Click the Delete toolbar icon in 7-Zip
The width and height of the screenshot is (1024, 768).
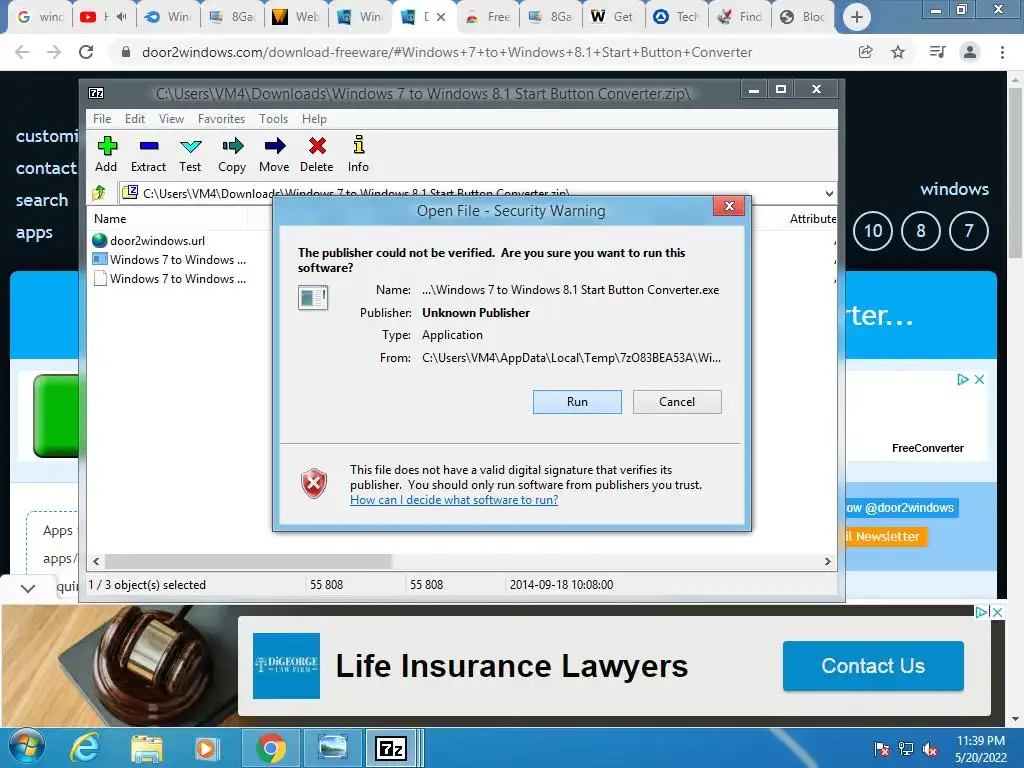(317, 154)
